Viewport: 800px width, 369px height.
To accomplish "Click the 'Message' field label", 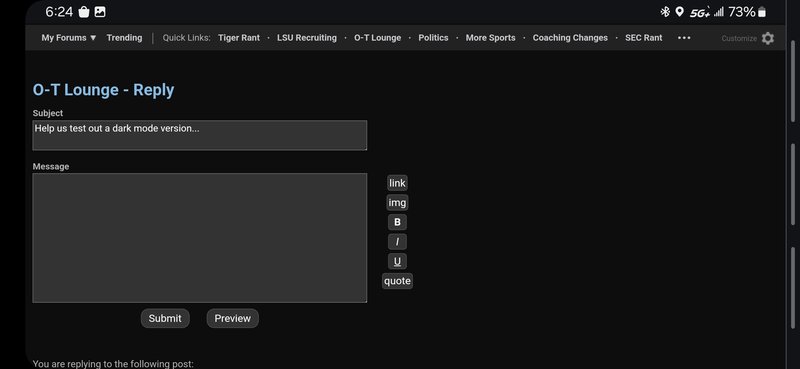I will click(x=51, y=166).
